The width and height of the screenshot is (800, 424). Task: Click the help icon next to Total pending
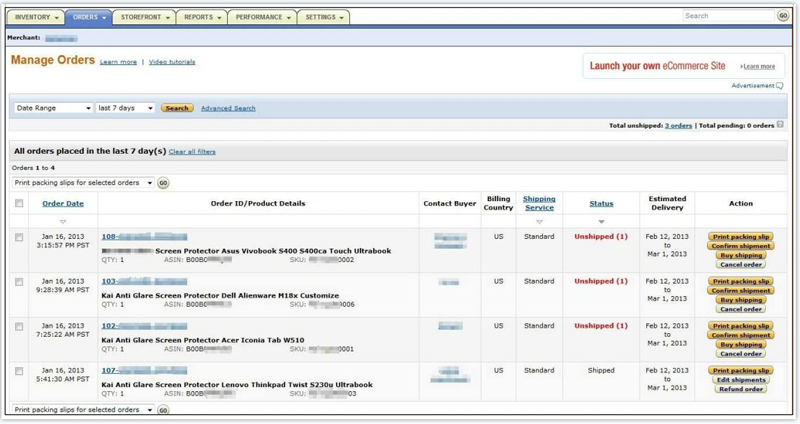(x=781, y=125)
